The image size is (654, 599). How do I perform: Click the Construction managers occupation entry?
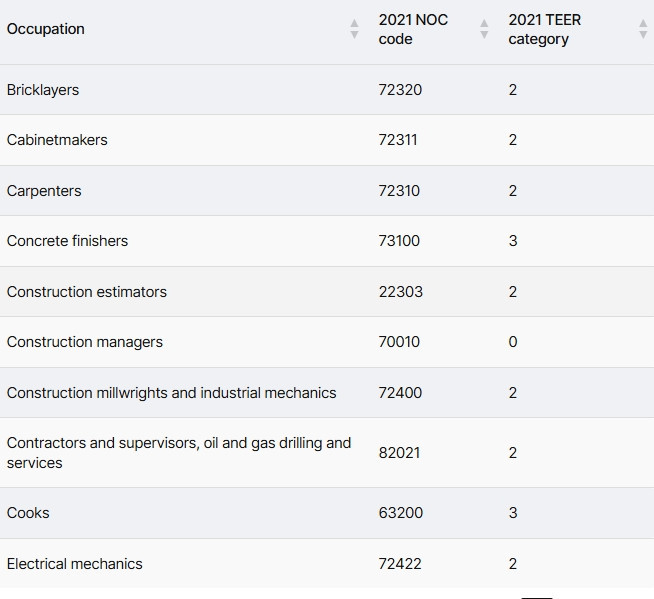tap(85, 342)
